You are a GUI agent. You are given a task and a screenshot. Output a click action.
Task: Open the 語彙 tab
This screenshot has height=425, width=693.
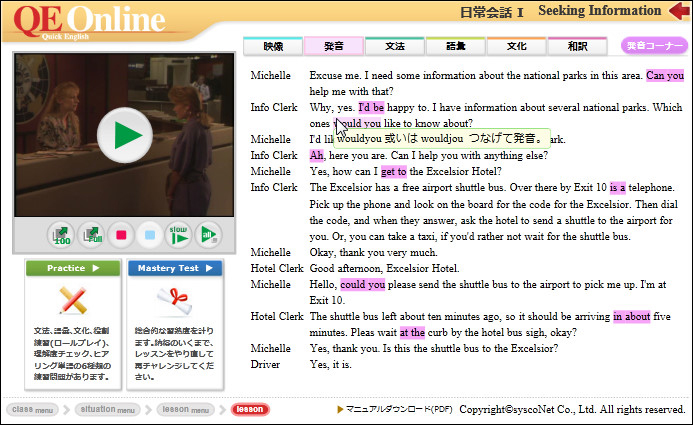pyautogui.click(x=456, y=46)
